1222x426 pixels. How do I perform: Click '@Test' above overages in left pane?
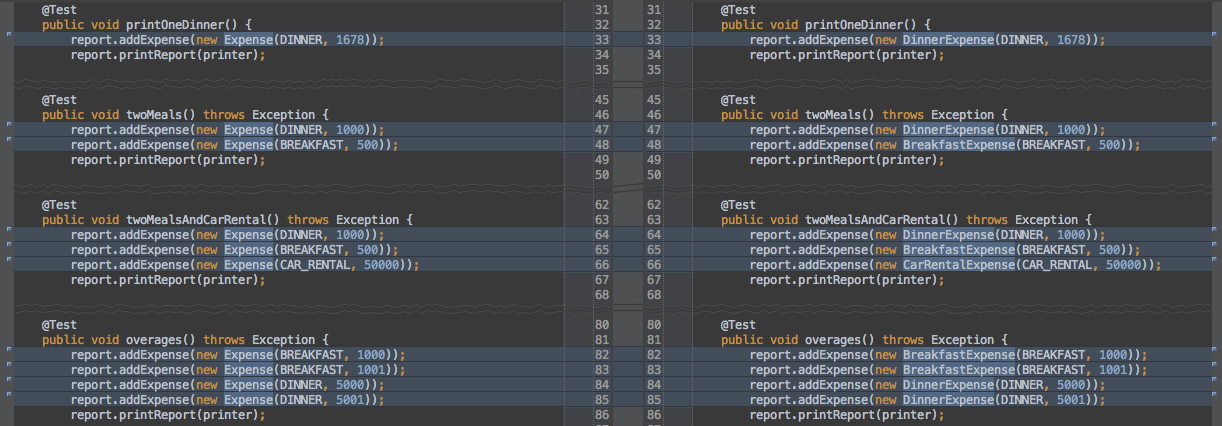pos(59,324)
